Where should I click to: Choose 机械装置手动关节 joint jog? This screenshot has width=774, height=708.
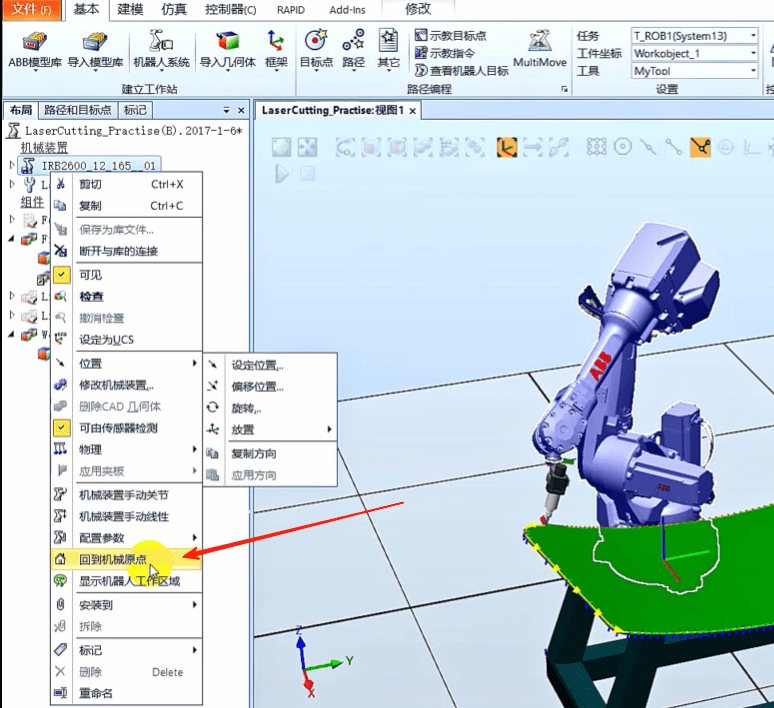(x=126, y=495)
